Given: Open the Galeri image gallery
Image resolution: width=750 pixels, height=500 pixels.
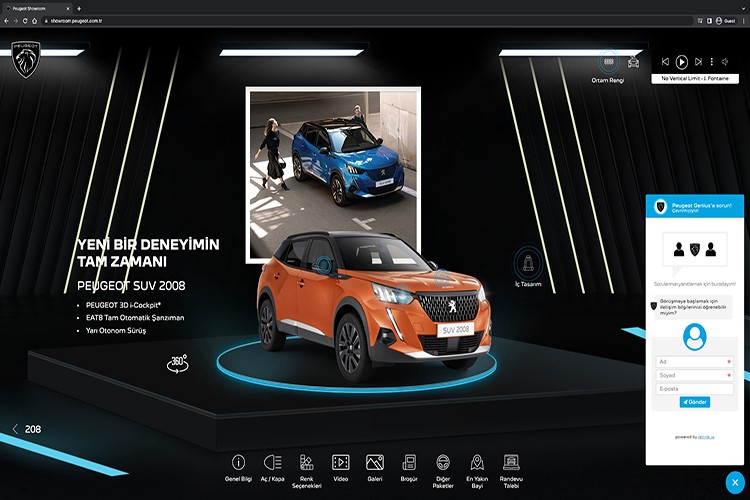Looking at the screenshot, I should point(375,468).
